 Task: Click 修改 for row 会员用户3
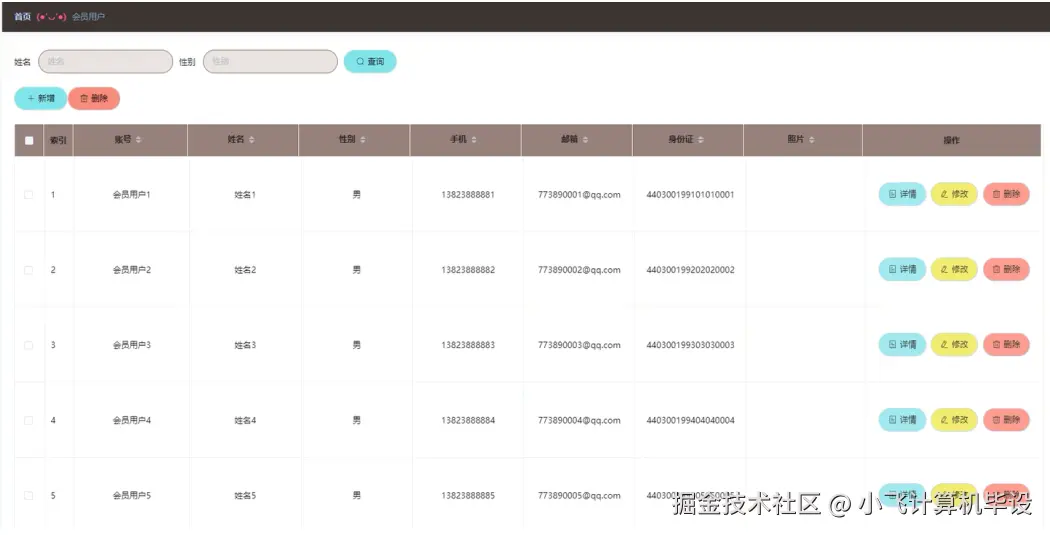tap(954, 344)
